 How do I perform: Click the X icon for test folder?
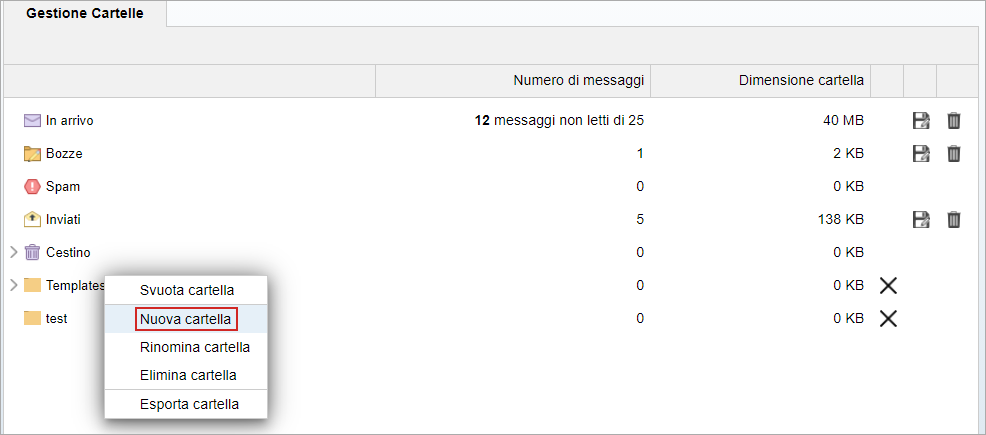[x=887, y=319]
